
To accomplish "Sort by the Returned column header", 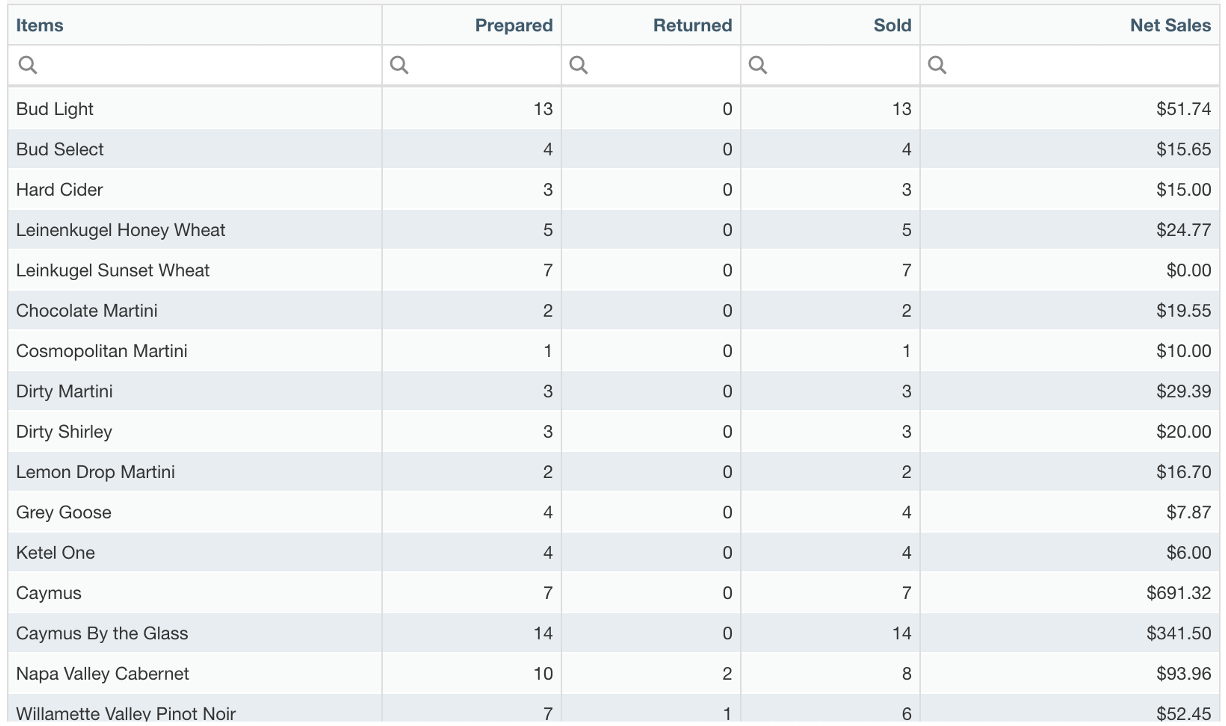I will coord(692,26).
